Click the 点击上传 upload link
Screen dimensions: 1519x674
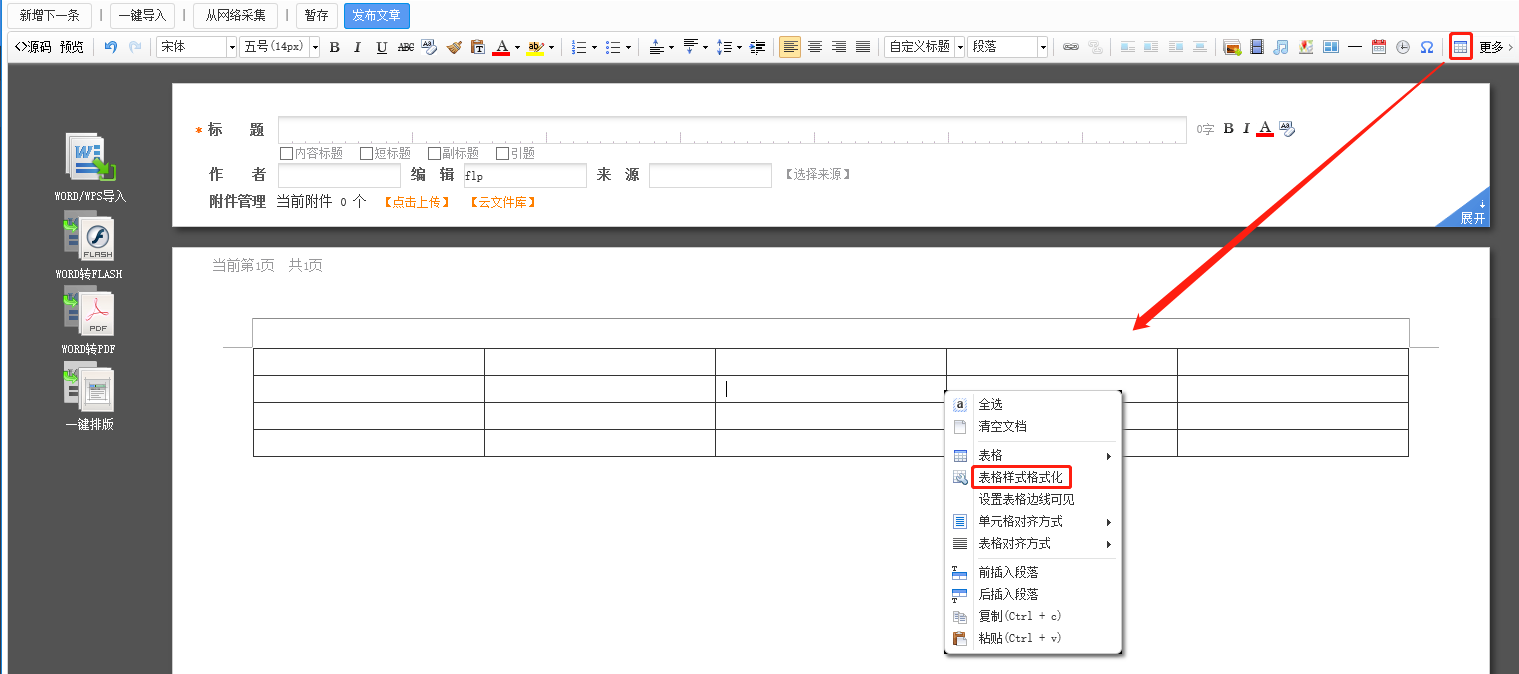[417, 202]
